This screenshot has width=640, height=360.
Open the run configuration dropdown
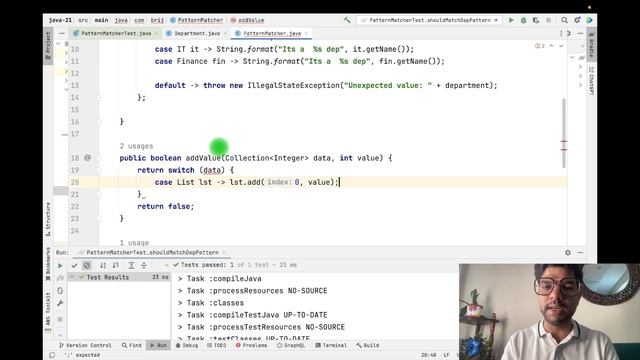pos(429,20)
